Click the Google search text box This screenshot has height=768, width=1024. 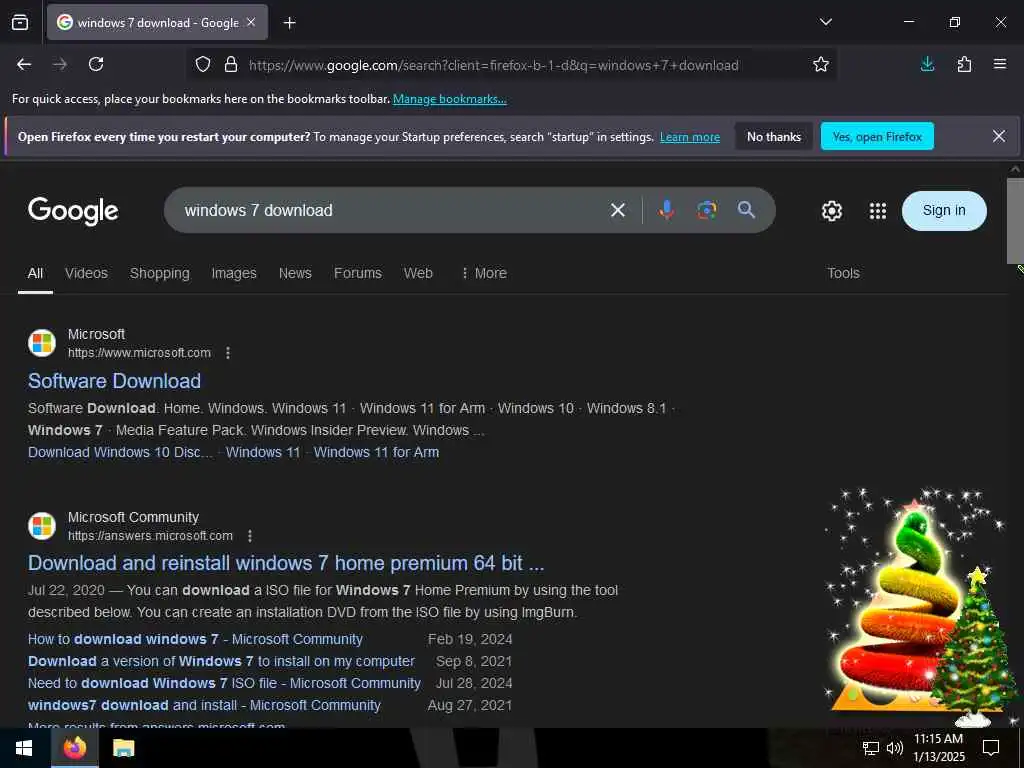coord(389,210)
